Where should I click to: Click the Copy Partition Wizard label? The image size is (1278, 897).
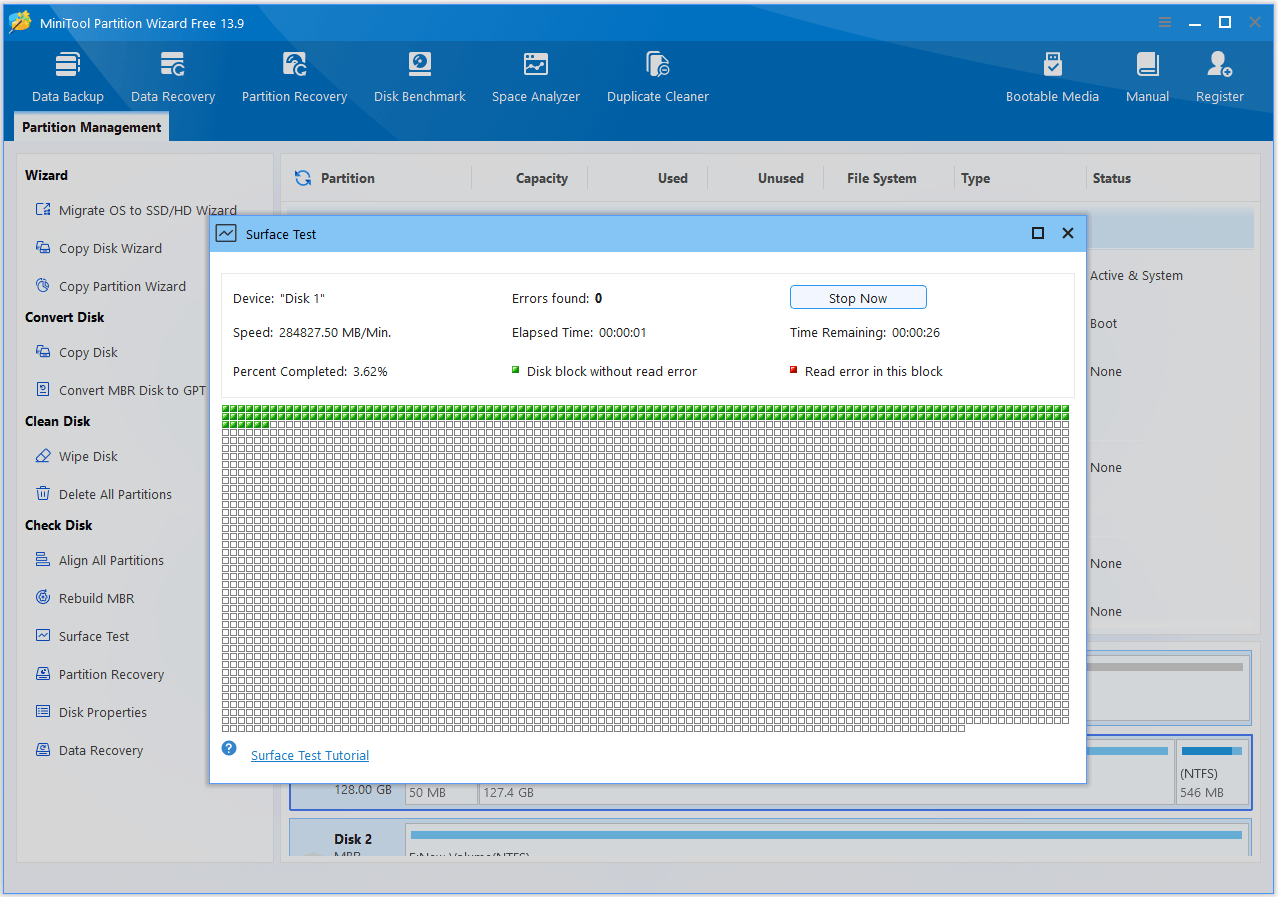[122, 286]
